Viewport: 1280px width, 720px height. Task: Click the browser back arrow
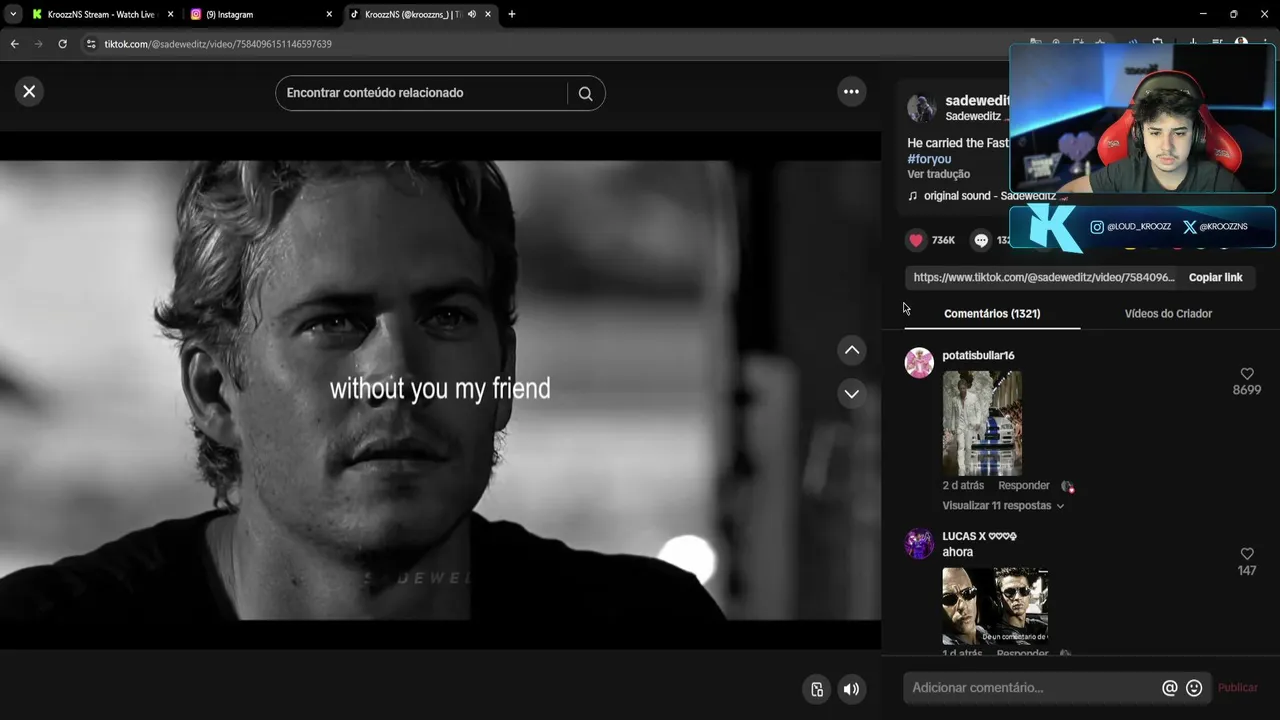coord(15,44)
